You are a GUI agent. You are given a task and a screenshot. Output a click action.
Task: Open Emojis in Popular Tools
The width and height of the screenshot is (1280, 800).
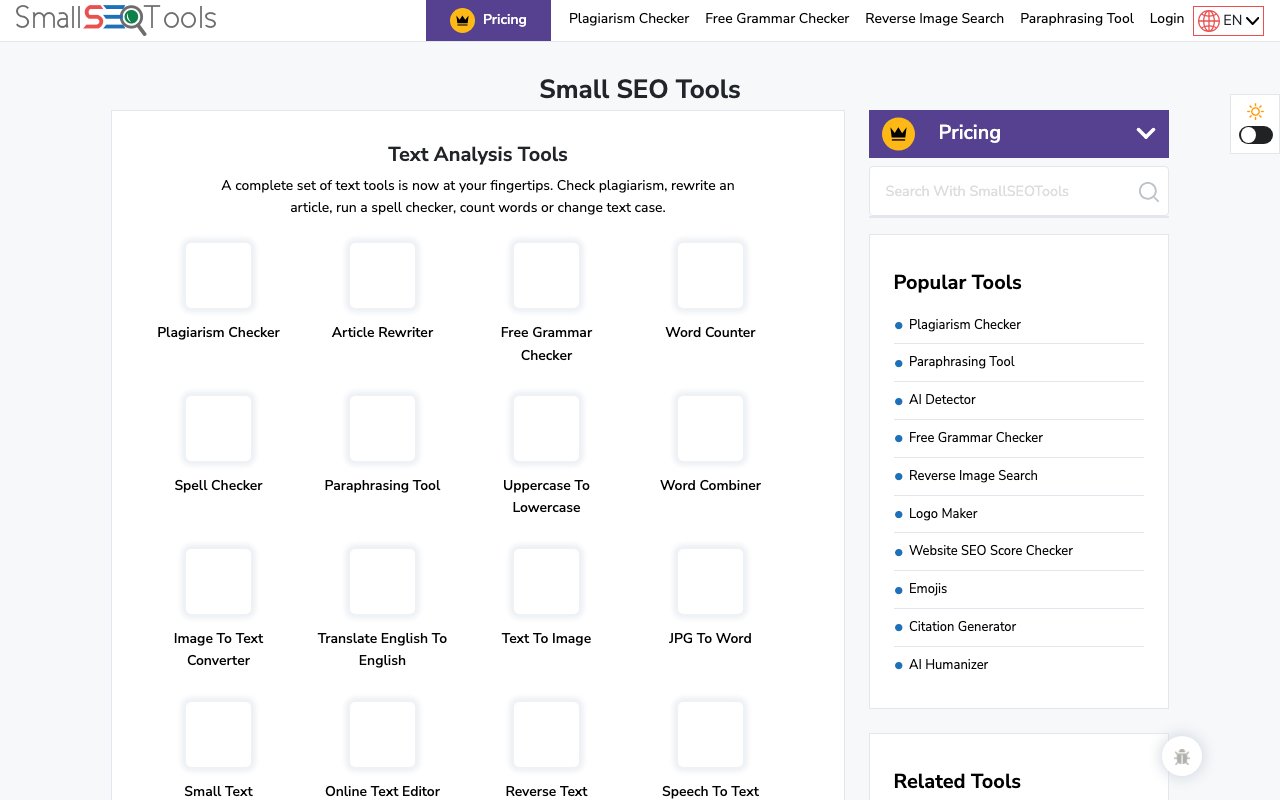click(928, 588)
